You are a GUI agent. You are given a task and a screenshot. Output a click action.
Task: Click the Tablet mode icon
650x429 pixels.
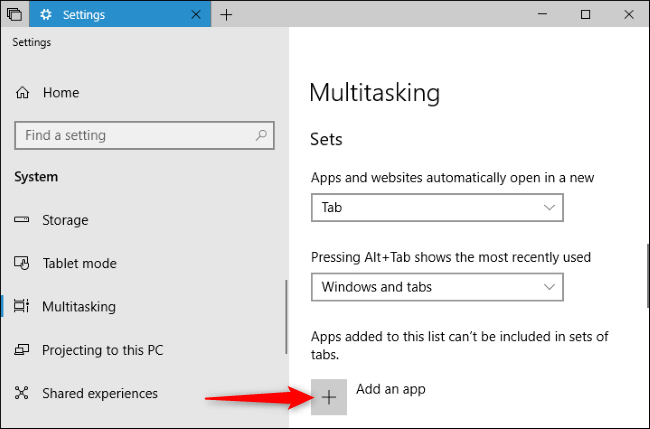click(x=23, y=263)
